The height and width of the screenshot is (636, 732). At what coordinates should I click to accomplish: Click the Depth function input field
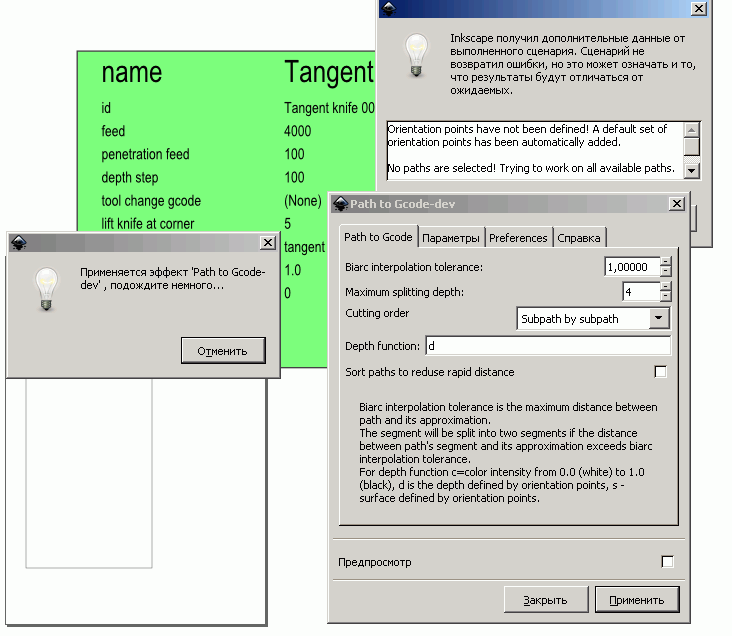[x=548, y=346]
